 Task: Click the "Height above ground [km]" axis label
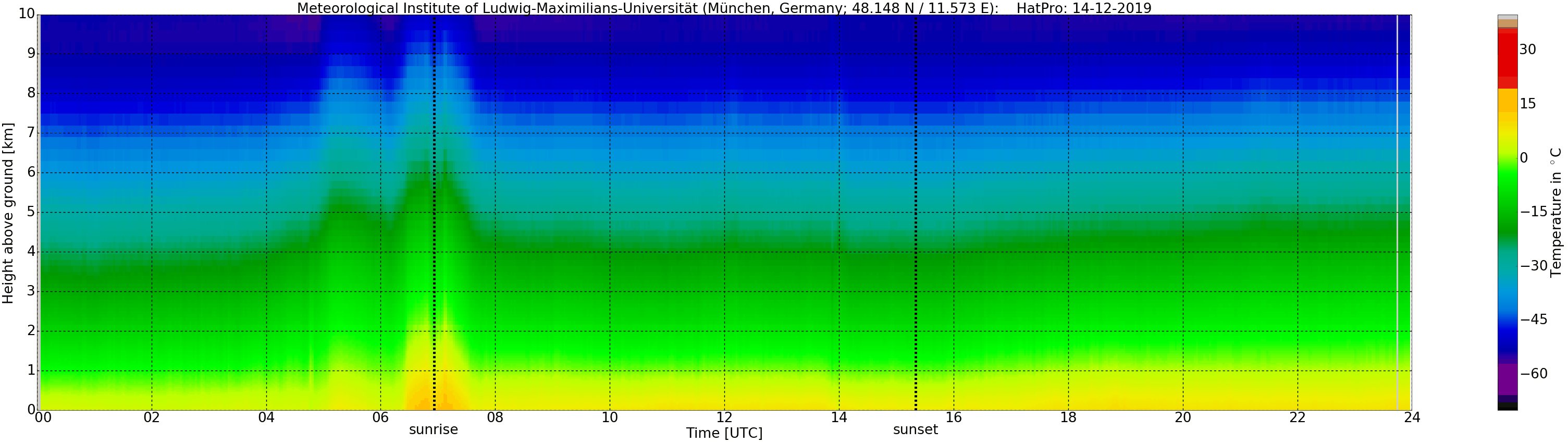pyautogui.click(x=8, y=213)
